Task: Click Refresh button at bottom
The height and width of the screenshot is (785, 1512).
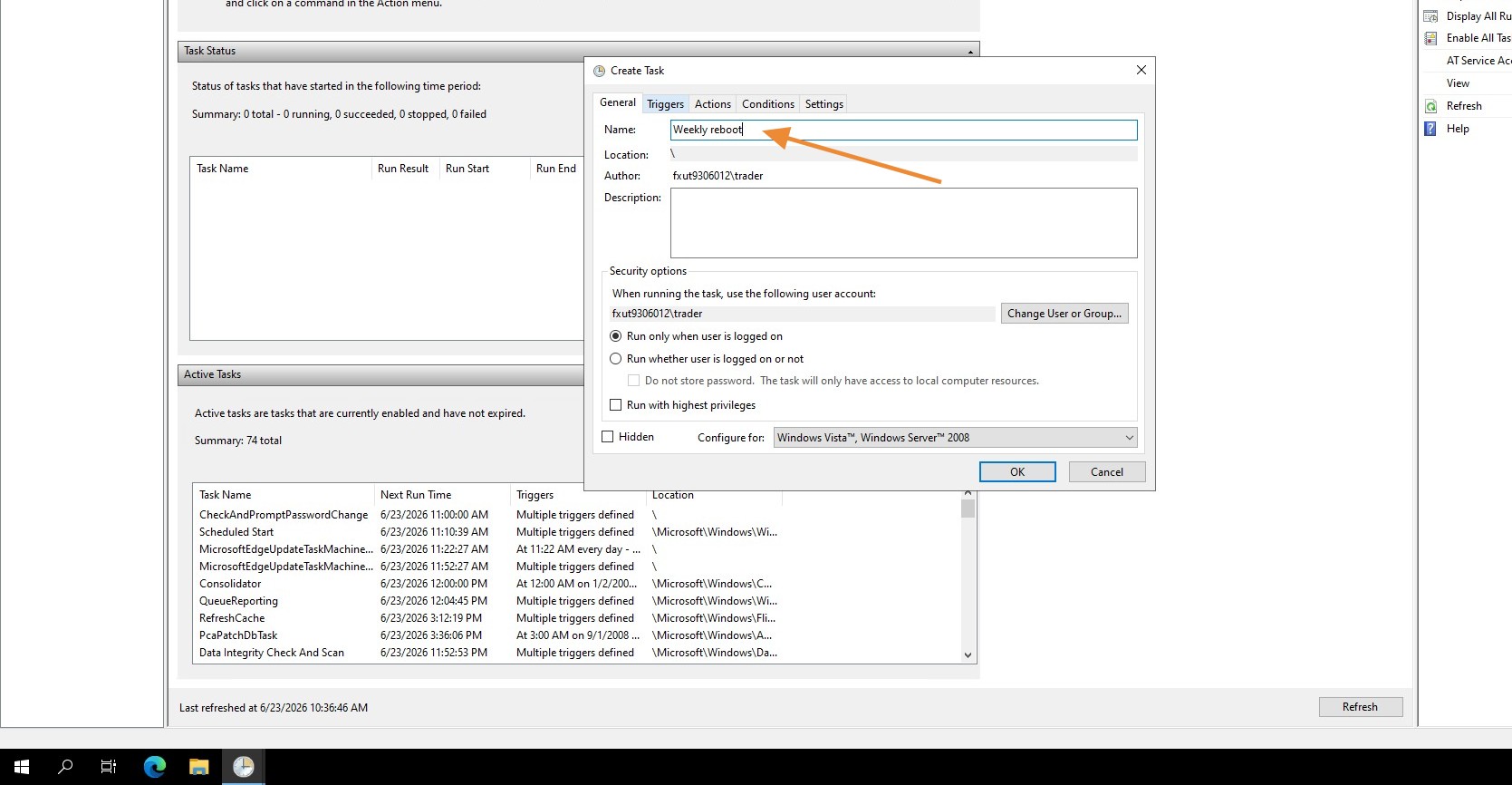Action: click(1360, 707)
